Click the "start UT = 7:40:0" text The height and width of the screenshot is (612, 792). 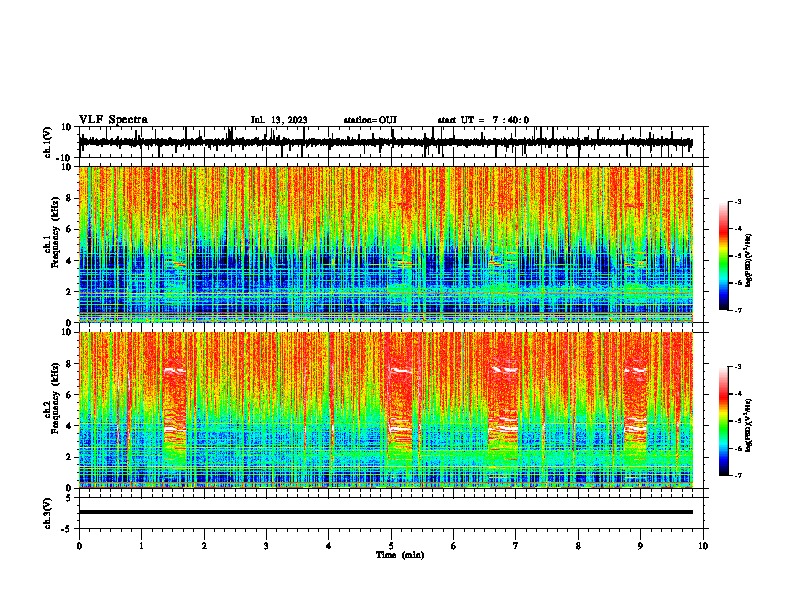click(483, 120)
